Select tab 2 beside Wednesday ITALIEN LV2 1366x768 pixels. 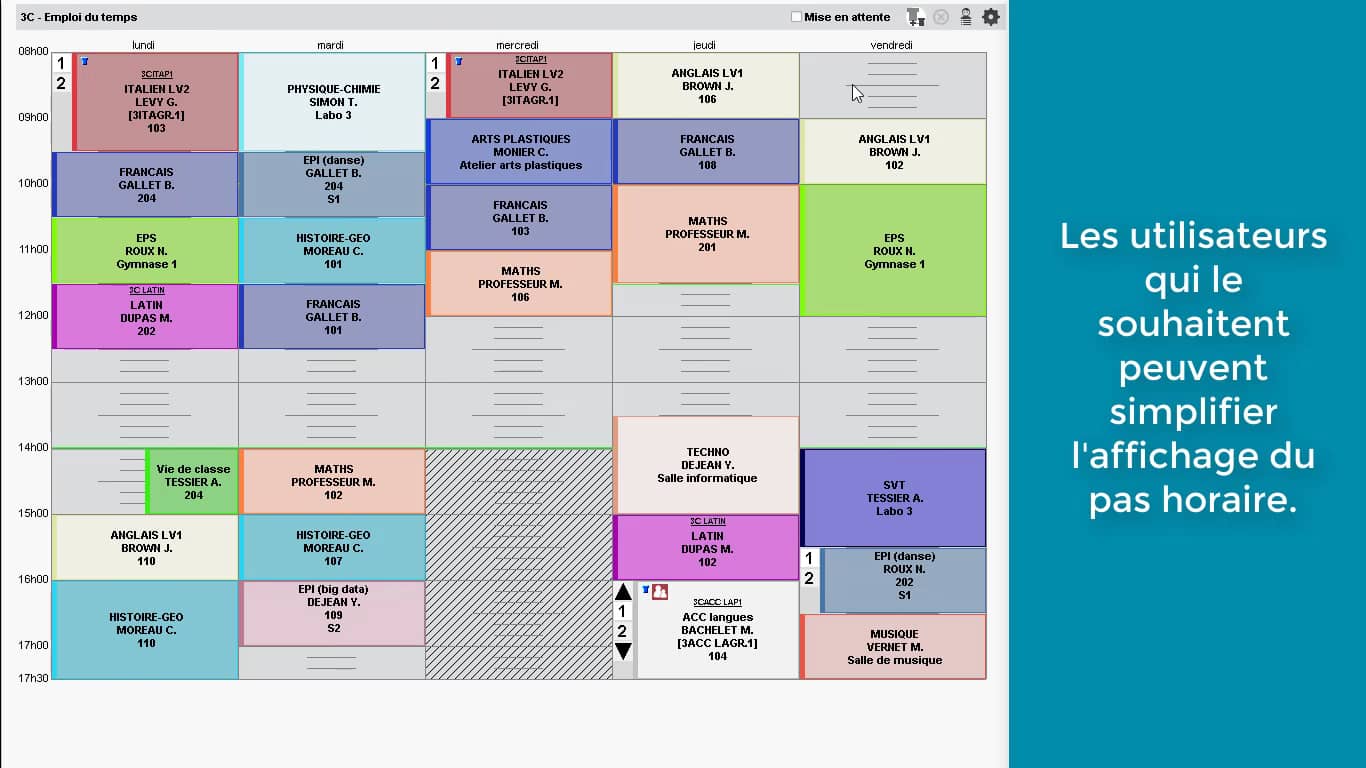click(x=435, y=84)
